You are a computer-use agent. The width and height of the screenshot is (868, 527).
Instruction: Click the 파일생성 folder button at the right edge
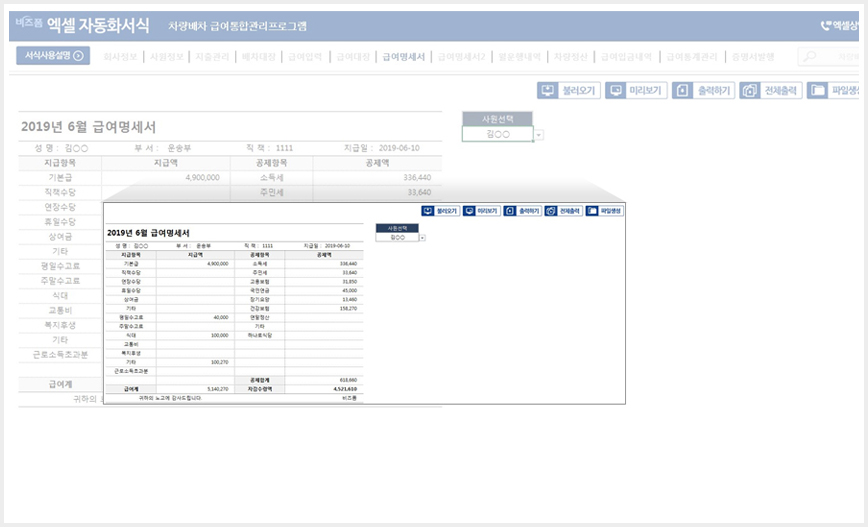coord(833,90)
